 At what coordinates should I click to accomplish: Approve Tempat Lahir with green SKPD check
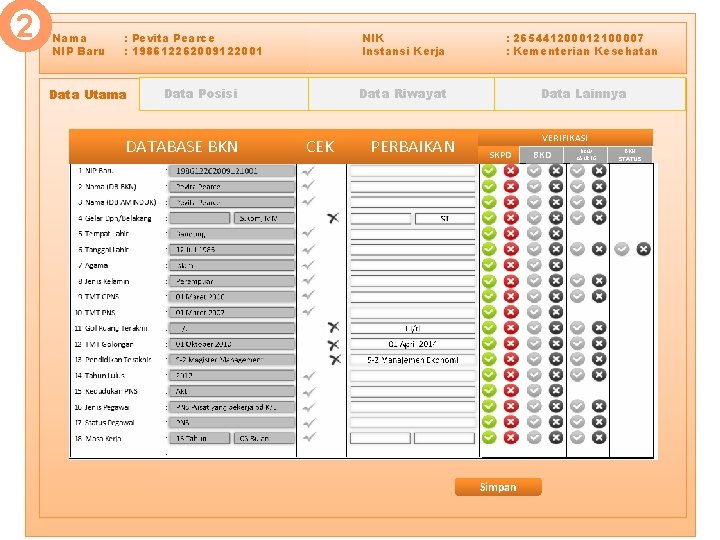tap(489, 233)
